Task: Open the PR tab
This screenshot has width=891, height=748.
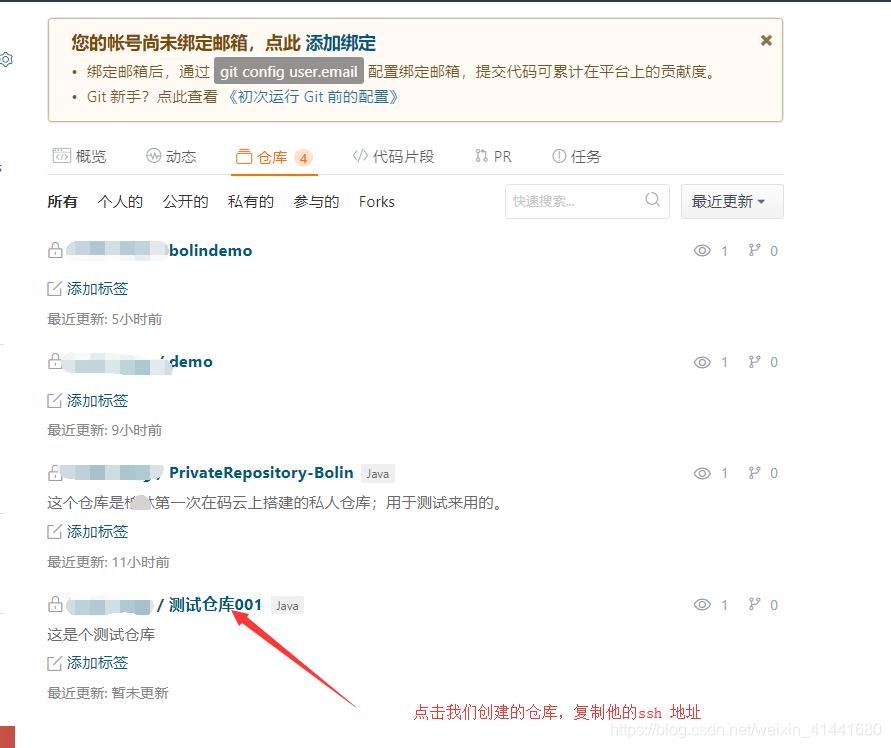Action: coord(493,156)
